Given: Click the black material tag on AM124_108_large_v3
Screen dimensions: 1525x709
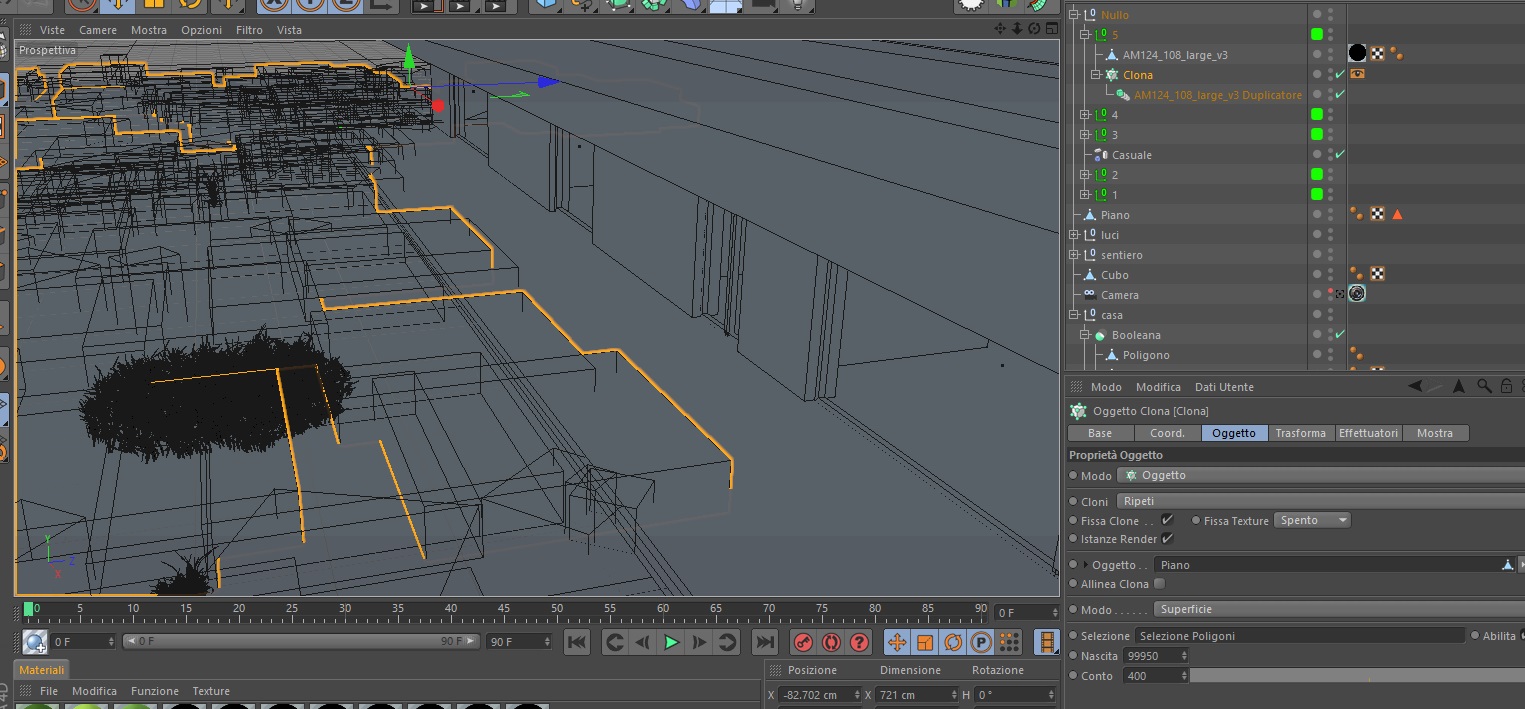Looking at the screenshot, I should (x=1357, y=54).
